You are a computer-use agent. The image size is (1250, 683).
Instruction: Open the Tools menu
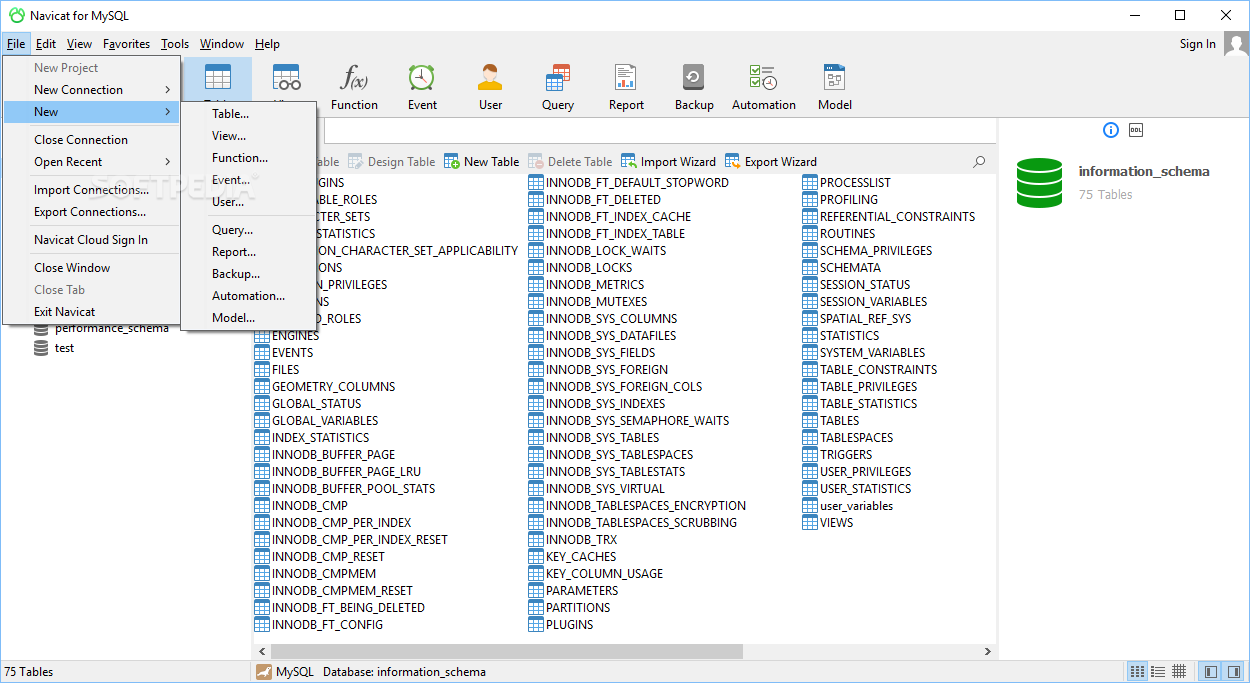coord(175,44)
